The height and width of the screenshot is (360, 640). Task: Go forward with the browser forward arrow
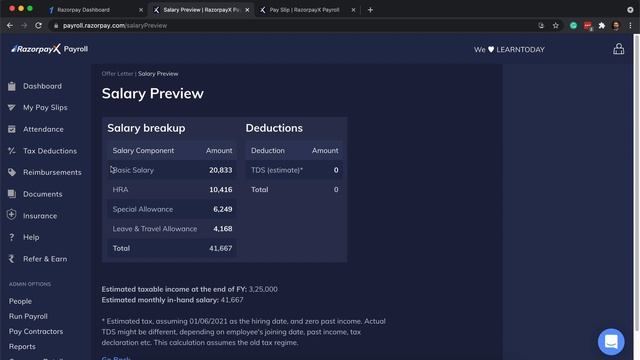click(24, 25)
